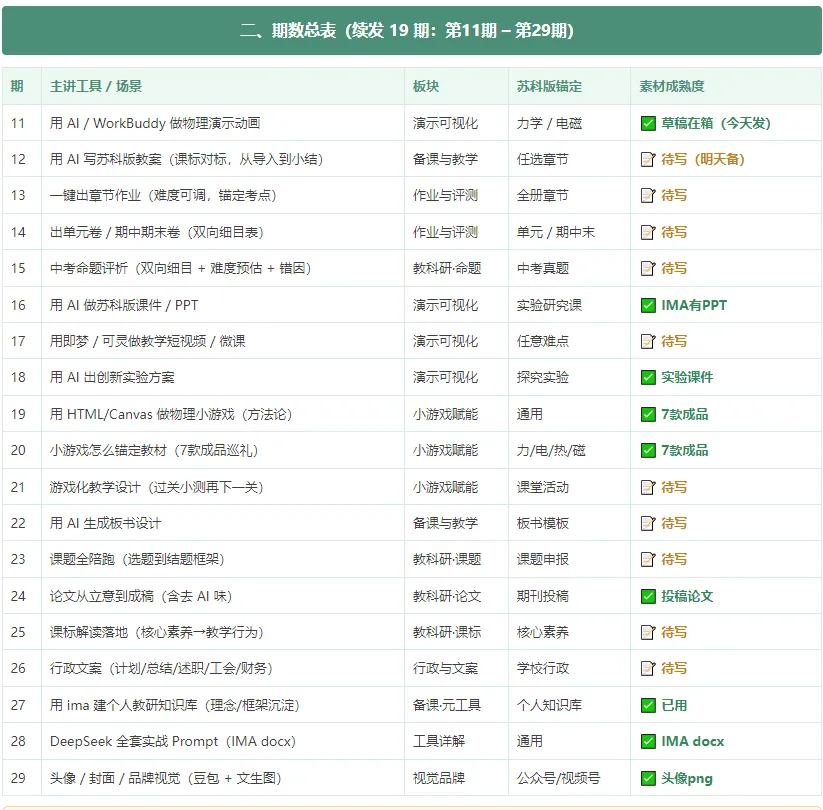The height and width of the screenshot is (810, 823).
Task: Click the green checkmark beside IMA docx
Action: tap(648, 741)
